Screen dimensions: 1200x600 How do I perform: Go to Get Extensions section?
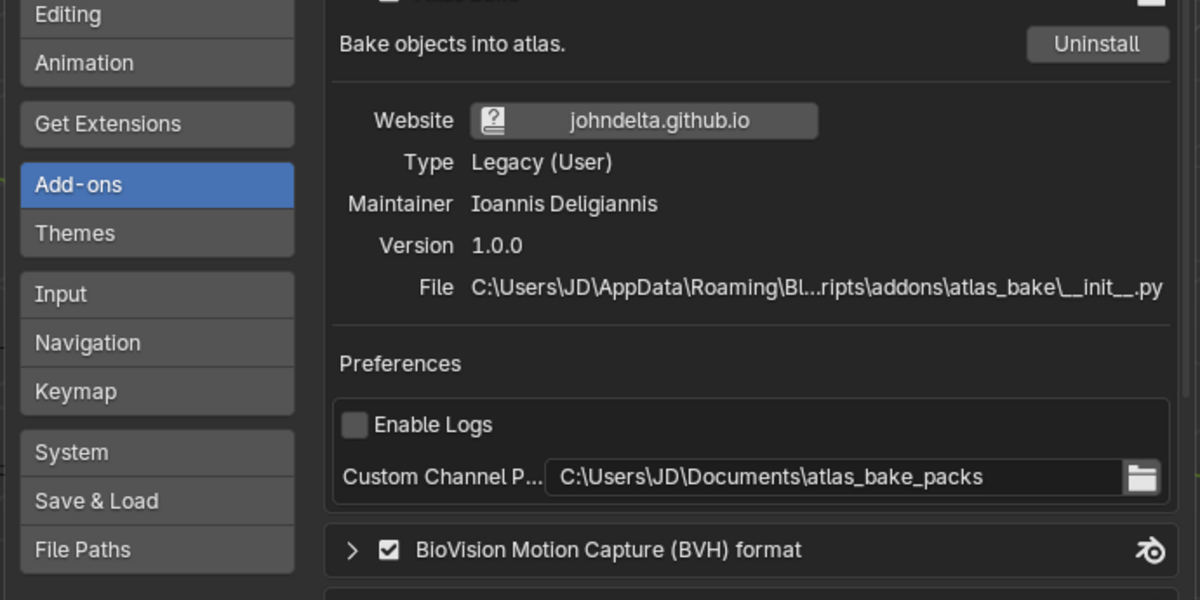[x=157, y=124]
